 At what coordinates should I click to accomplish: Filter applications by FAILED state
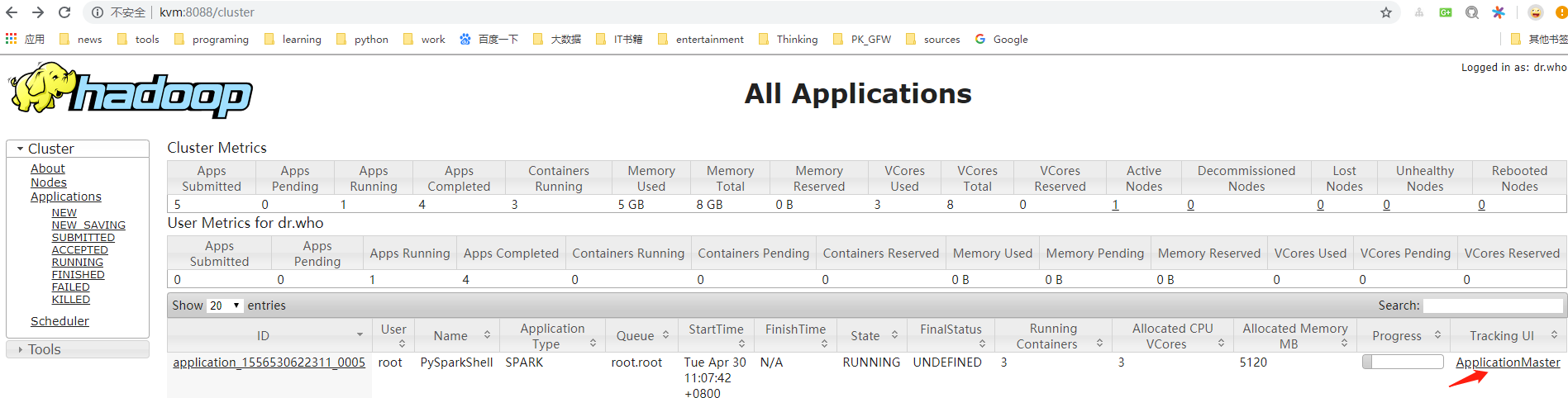coord(71,287)
